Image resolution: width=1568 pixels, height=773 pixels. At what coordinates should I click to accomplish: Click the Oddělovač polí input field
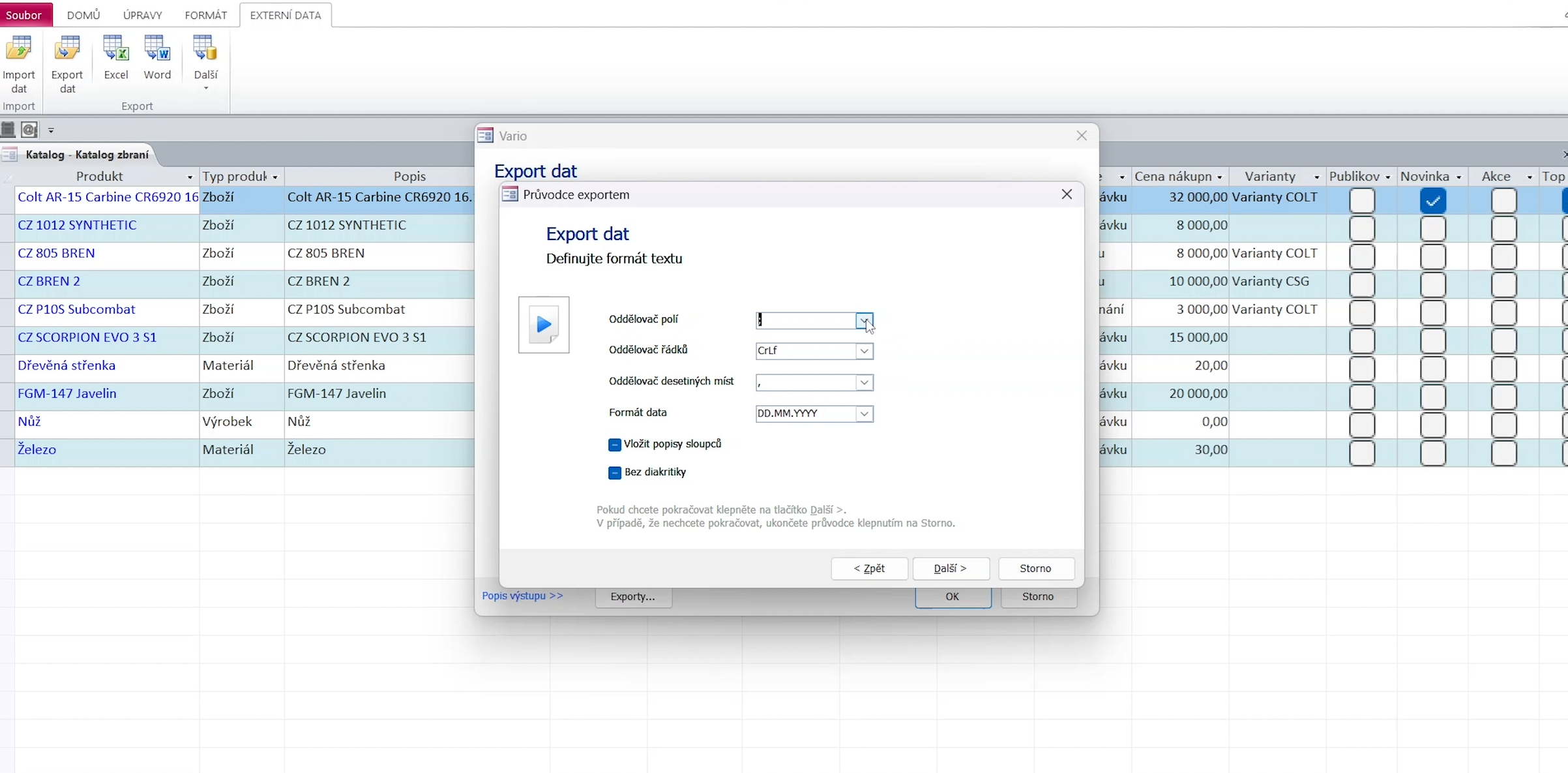[805, 320]
